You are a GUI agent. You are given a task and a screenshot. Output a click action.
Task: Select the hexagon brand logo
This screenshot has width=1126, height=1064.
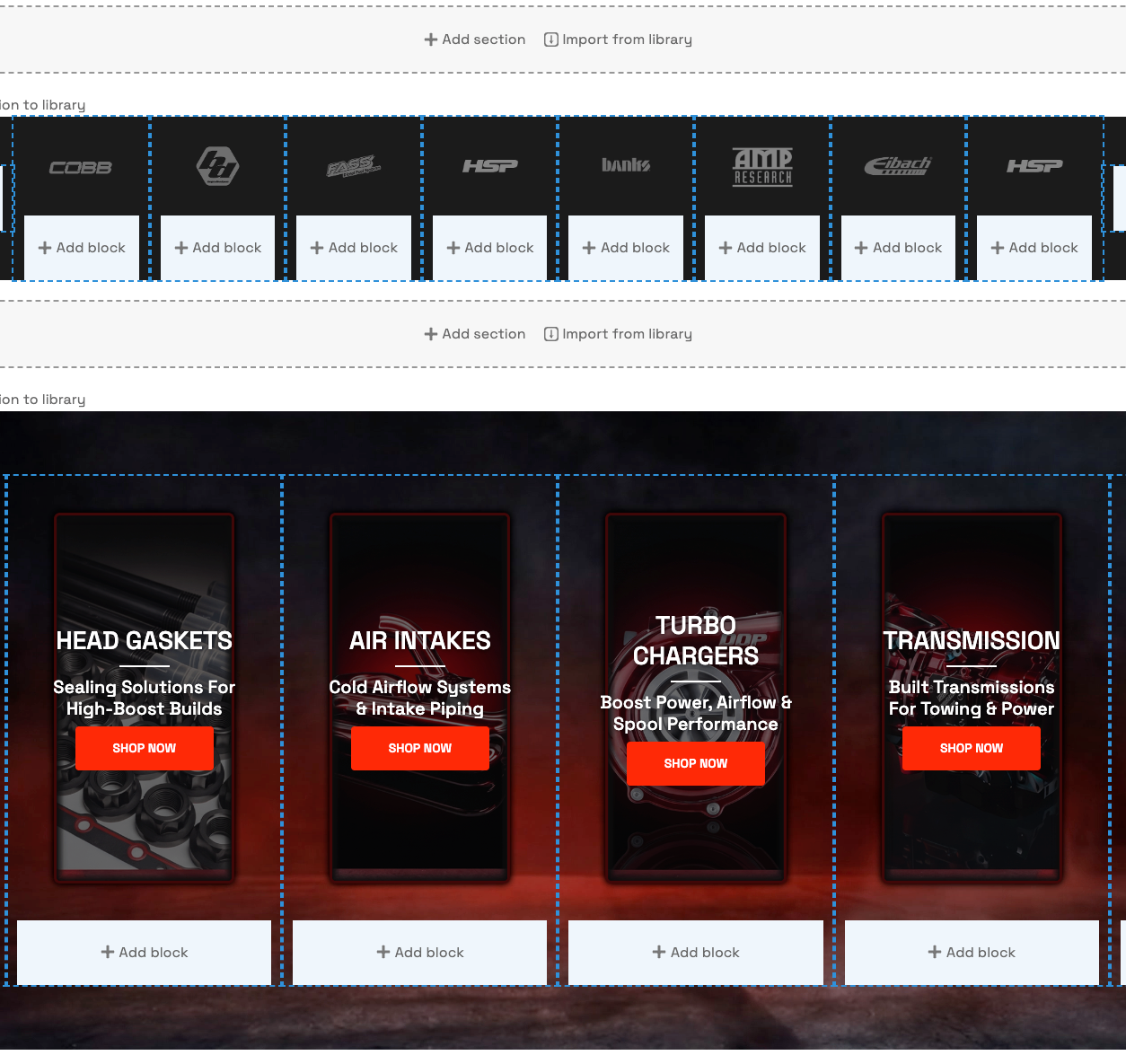pos(217,166)
